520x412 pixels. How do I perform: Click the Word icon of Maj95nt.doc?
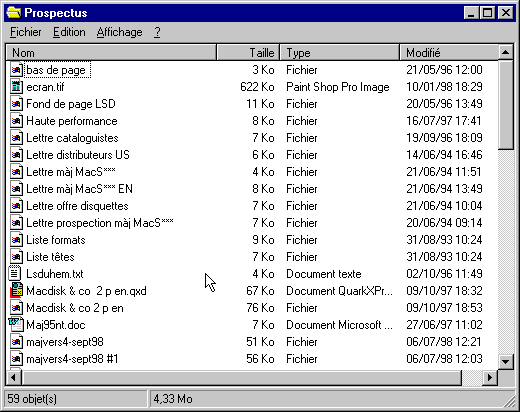(16, 325)
